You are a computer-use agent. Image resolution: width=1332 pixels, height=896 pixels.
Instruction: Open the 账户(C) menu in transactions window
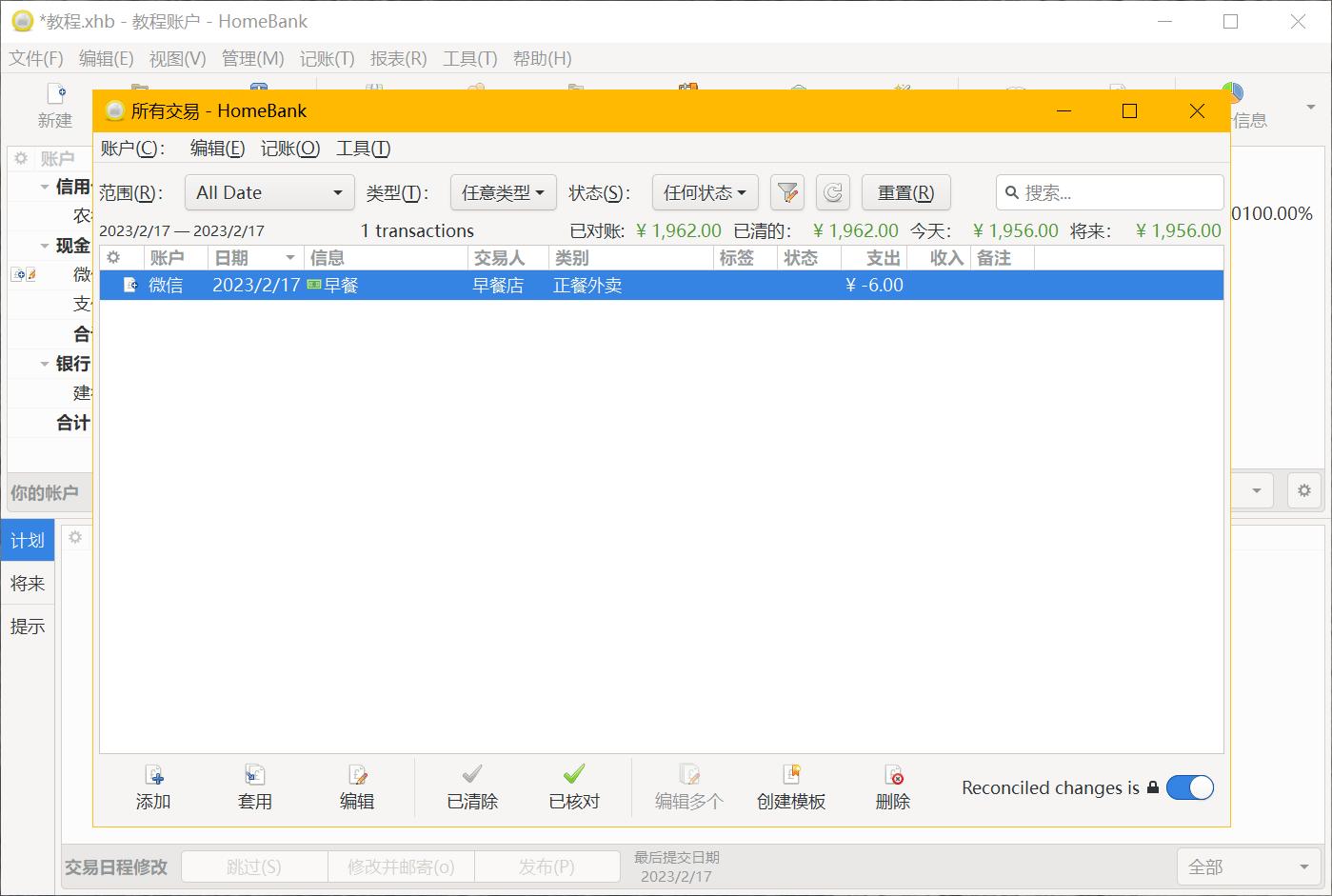coord(132,149)
